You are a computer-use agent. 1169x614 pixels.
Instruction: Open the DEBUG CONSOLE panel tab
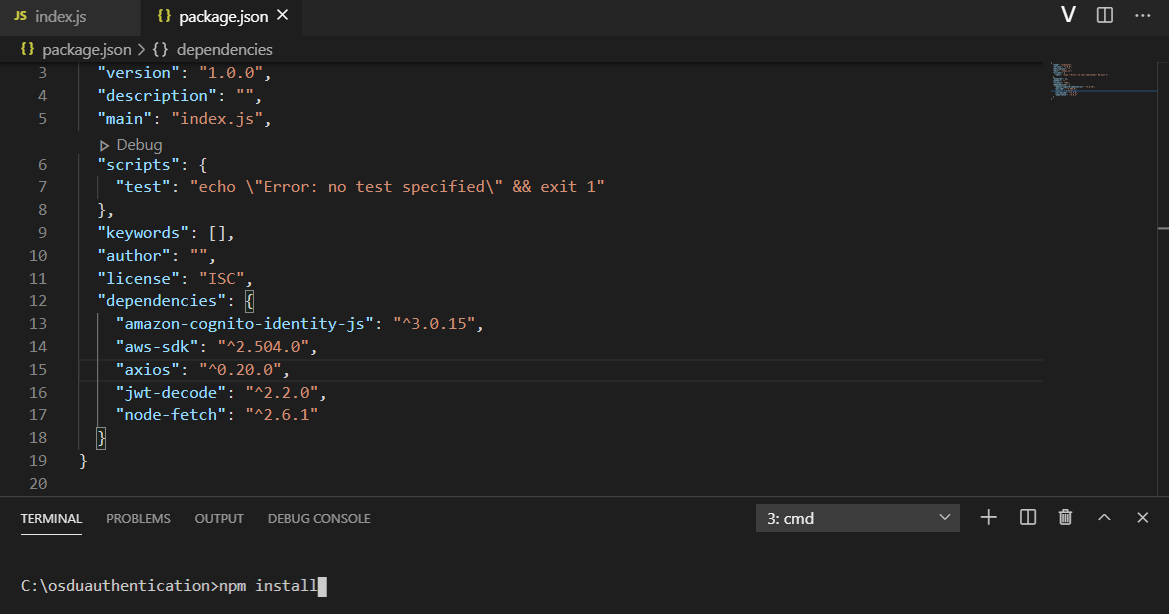[x=319, y=519]
